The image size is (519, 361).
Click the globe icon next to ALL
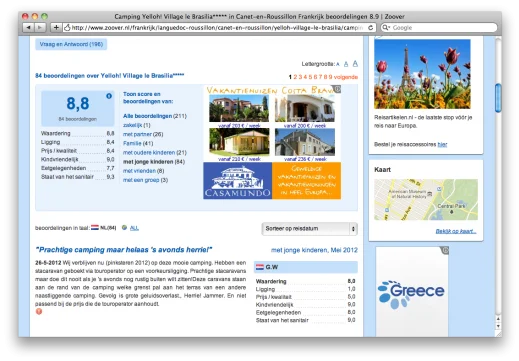click(x=124, y=228)
